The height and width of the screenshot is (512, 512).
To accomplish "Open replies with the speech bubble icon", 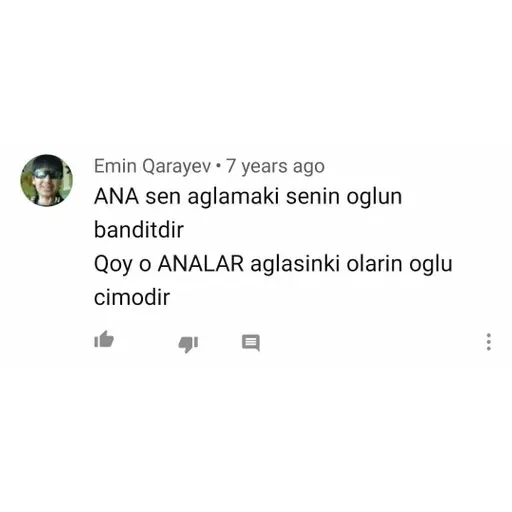I will coord(251,343).
